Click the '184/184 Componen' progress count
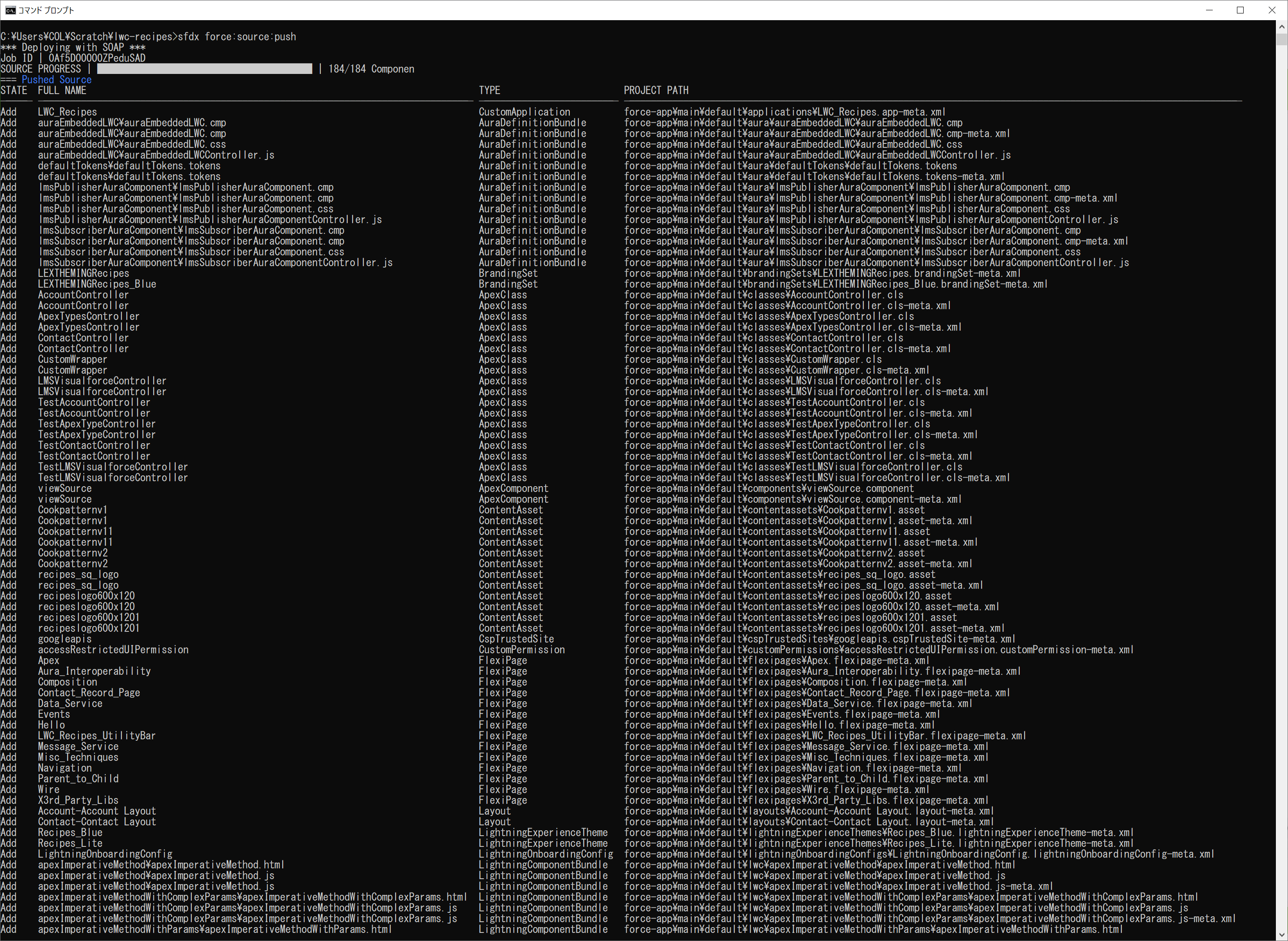 point(371,69)
